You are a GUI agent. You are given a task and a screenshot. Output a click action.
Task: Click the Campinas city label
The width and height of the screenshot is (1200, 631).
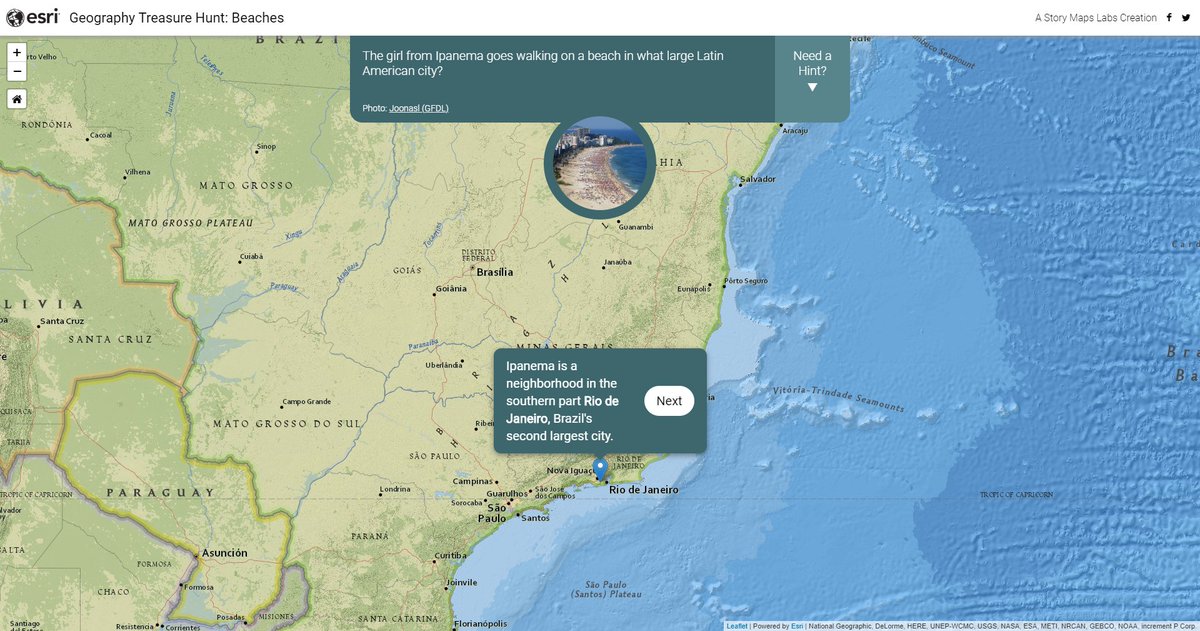472,481
